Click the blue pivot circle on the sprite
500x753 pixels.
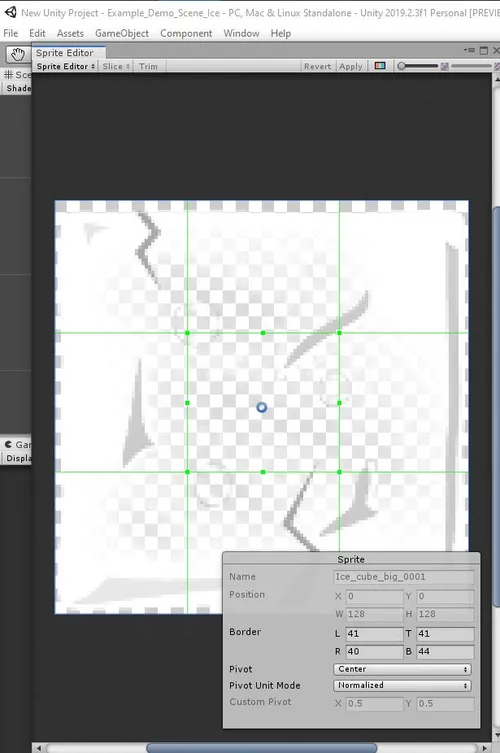coord(261,407)
